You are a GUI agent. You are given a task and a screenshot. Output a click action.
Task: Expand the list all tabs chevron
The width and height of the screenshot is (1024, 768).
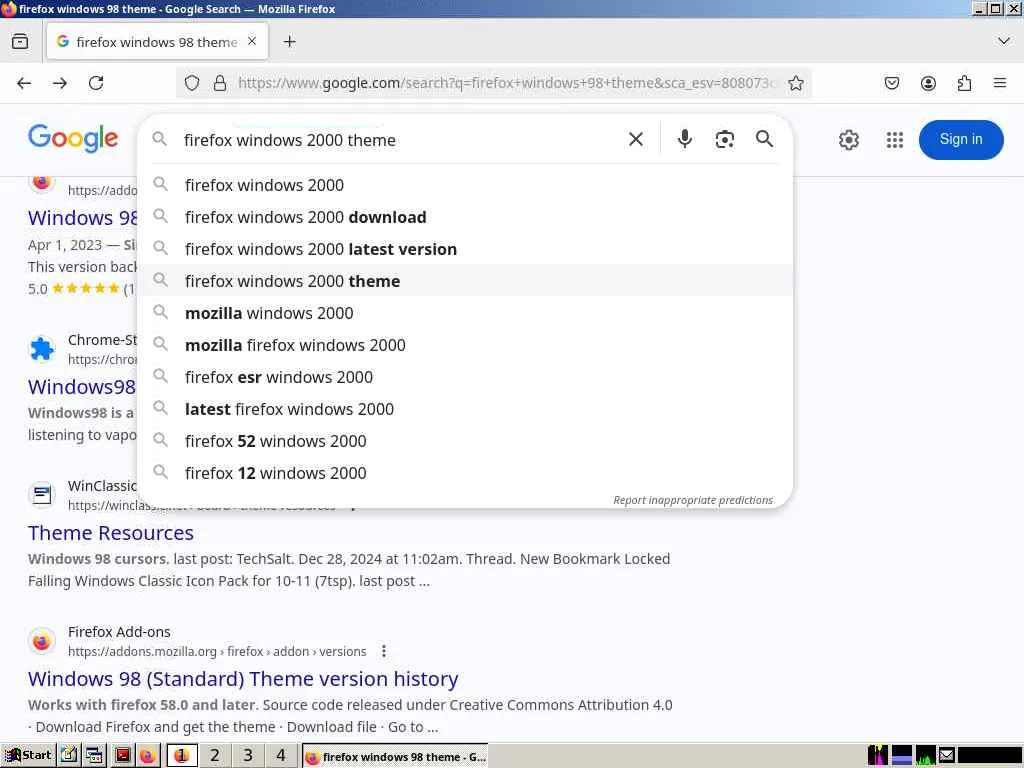click(x=1004, y=41)
